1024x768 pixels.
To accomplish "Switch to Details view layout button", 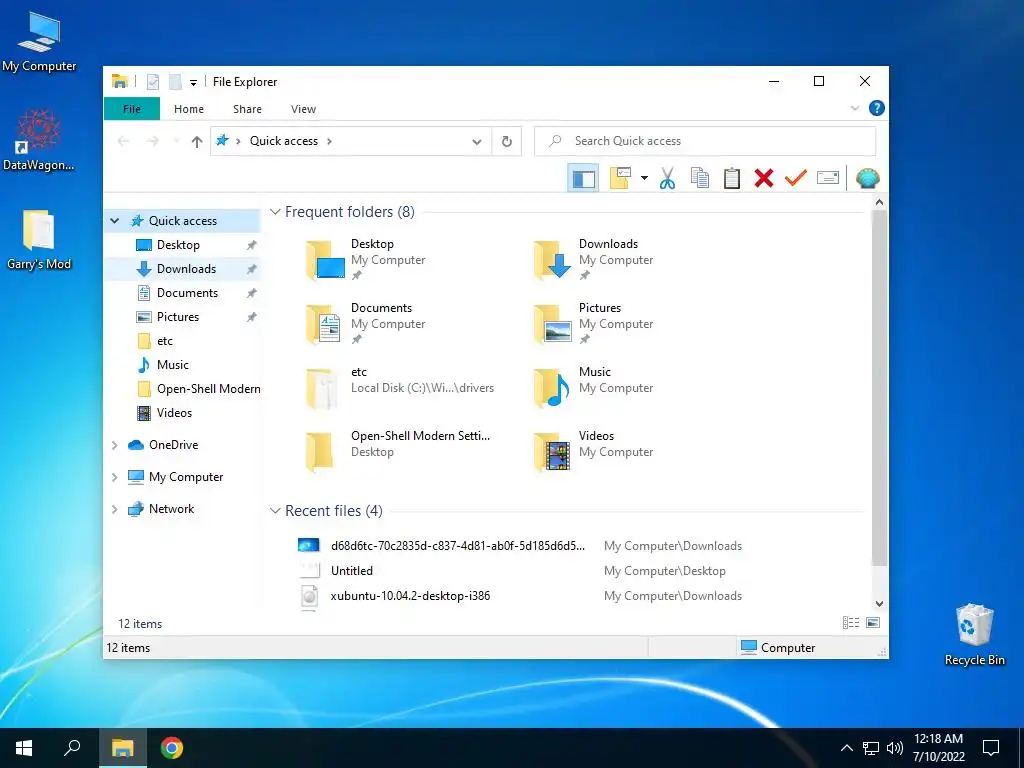I will pyautogui.click(x=850, y=623).
